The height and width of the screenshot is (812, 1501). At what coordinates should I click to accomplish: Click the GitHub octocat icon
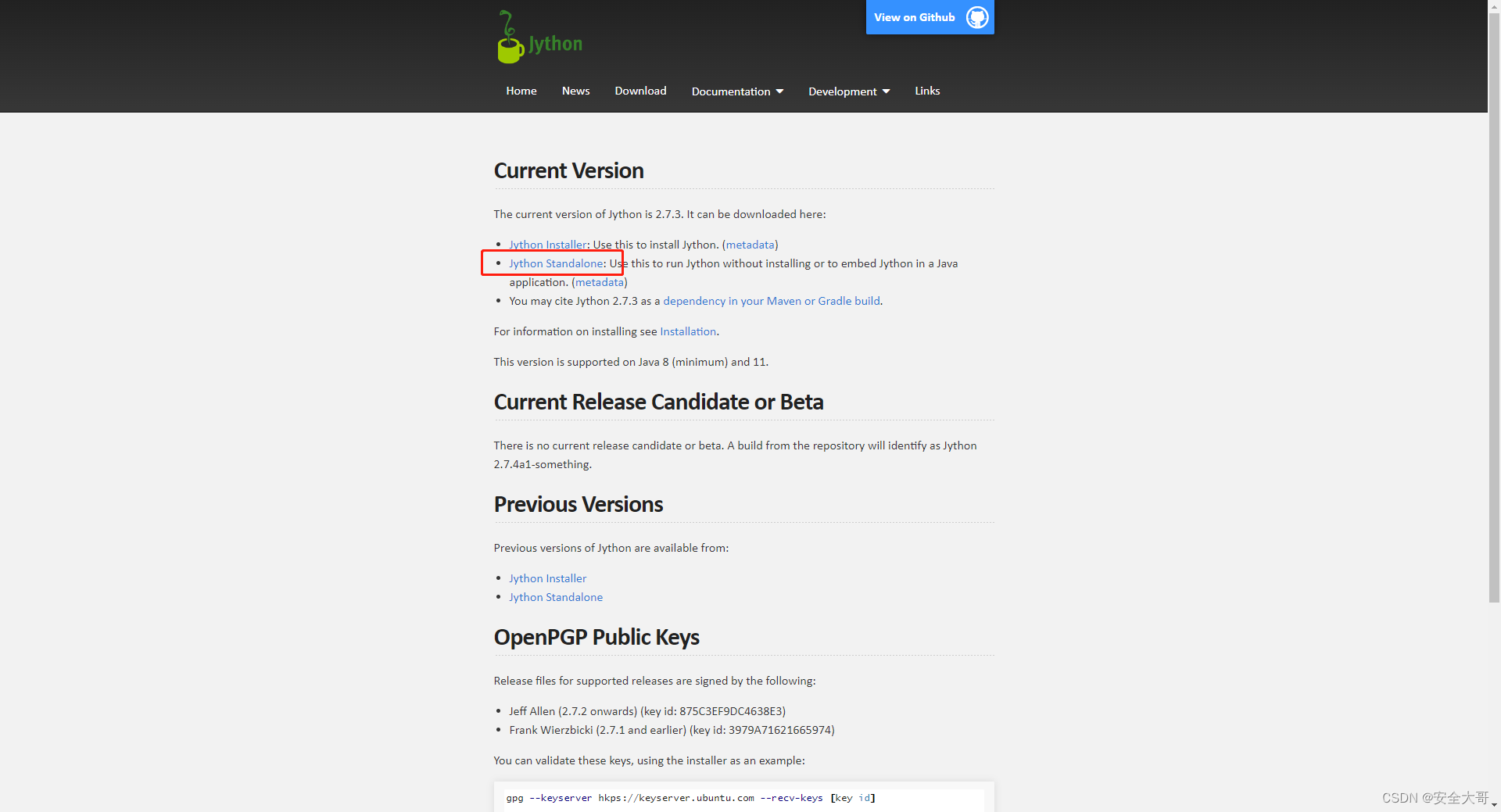pyautogui.click(x=977, y=17)
